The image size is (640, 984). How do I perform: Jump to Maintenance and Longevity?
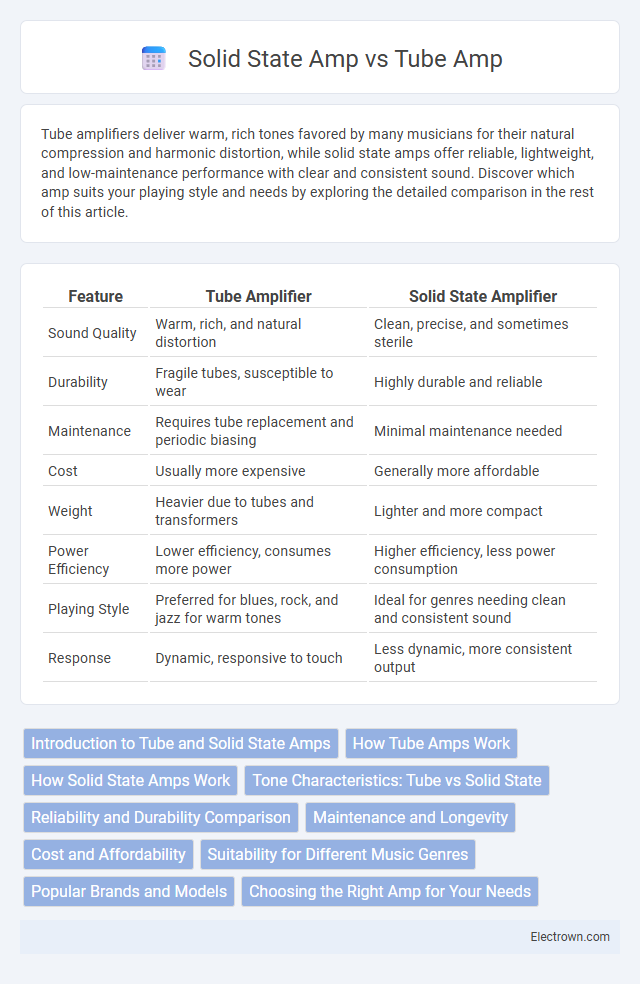pos(410,817)
